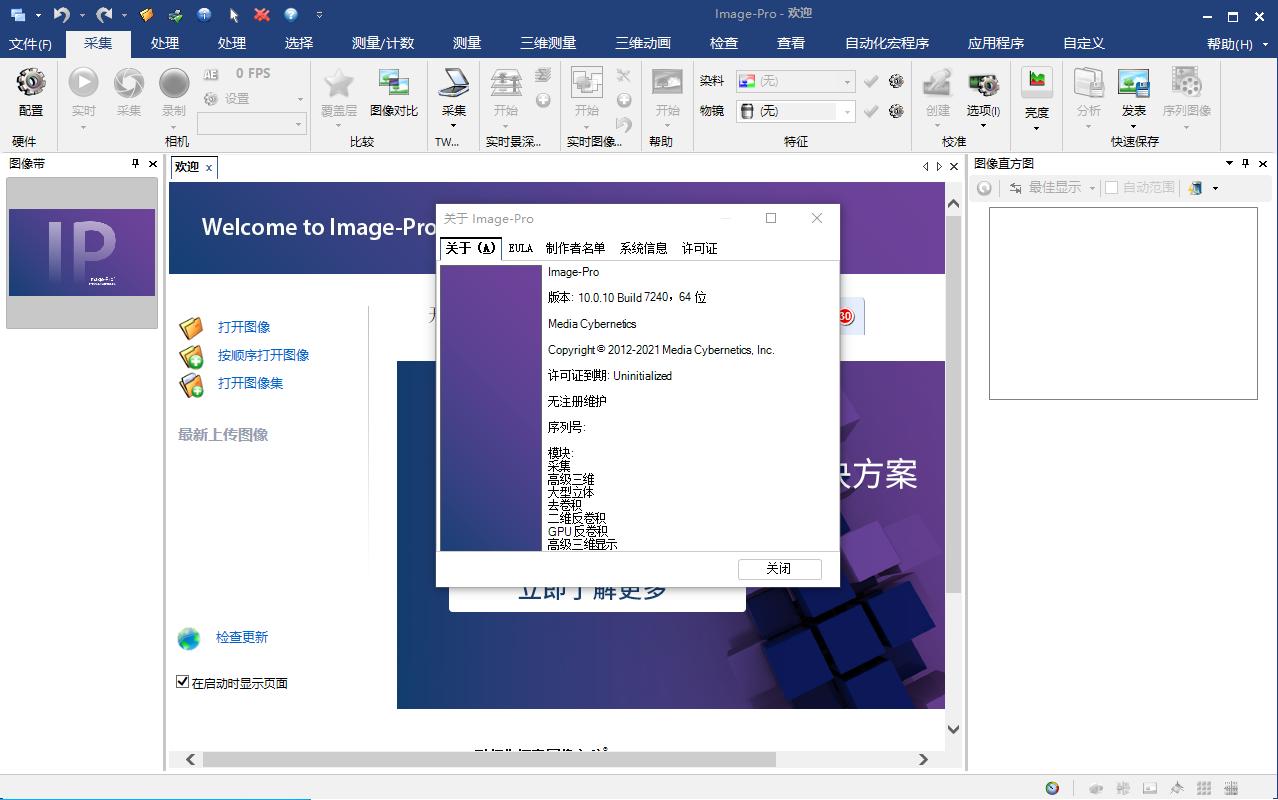The width and height of the screenshot is (1278, 800).
Task: Switch to the 自动化宏程序 ribbon tab
Action: pyautogui.click(x=887, y=43)
